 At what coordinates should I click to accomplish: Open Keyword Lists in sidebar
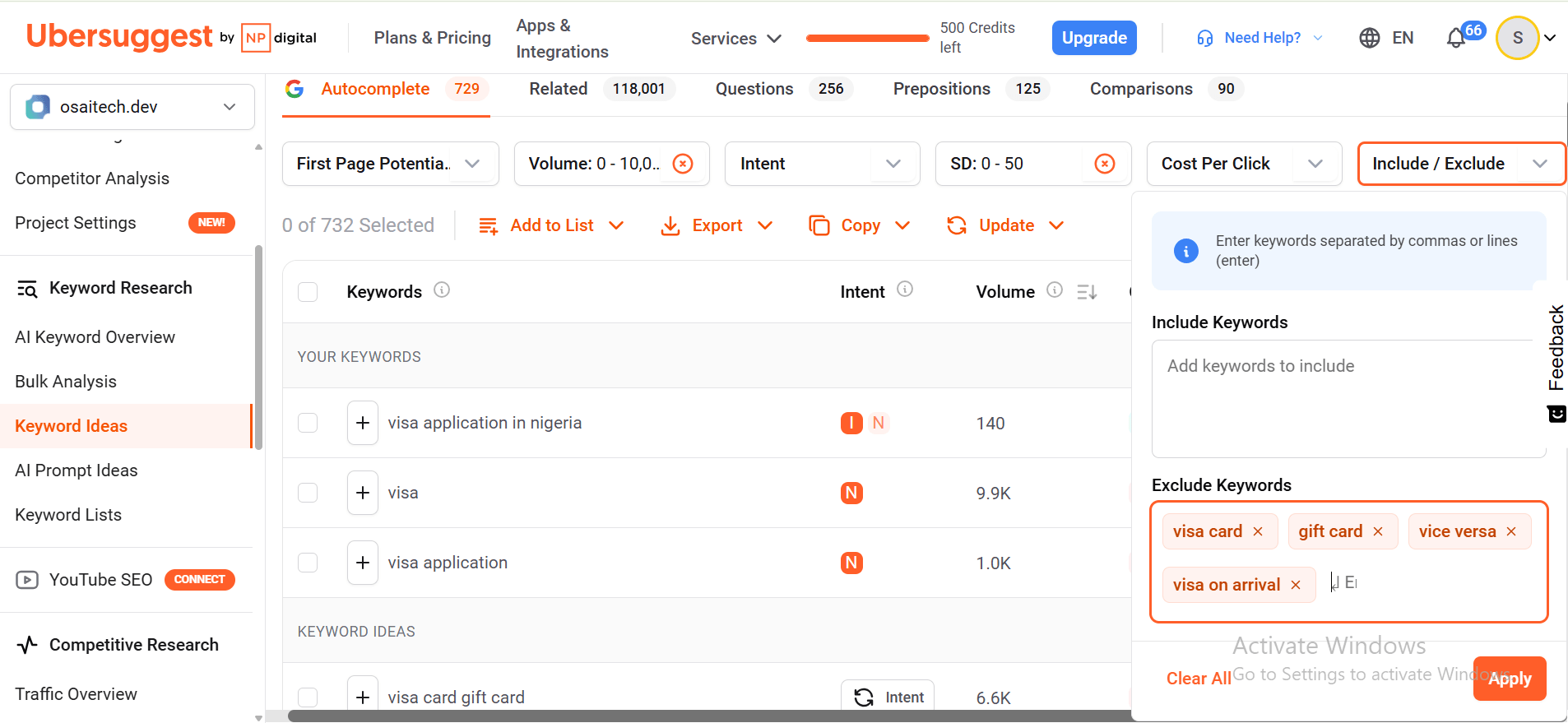tap(68, 515)
